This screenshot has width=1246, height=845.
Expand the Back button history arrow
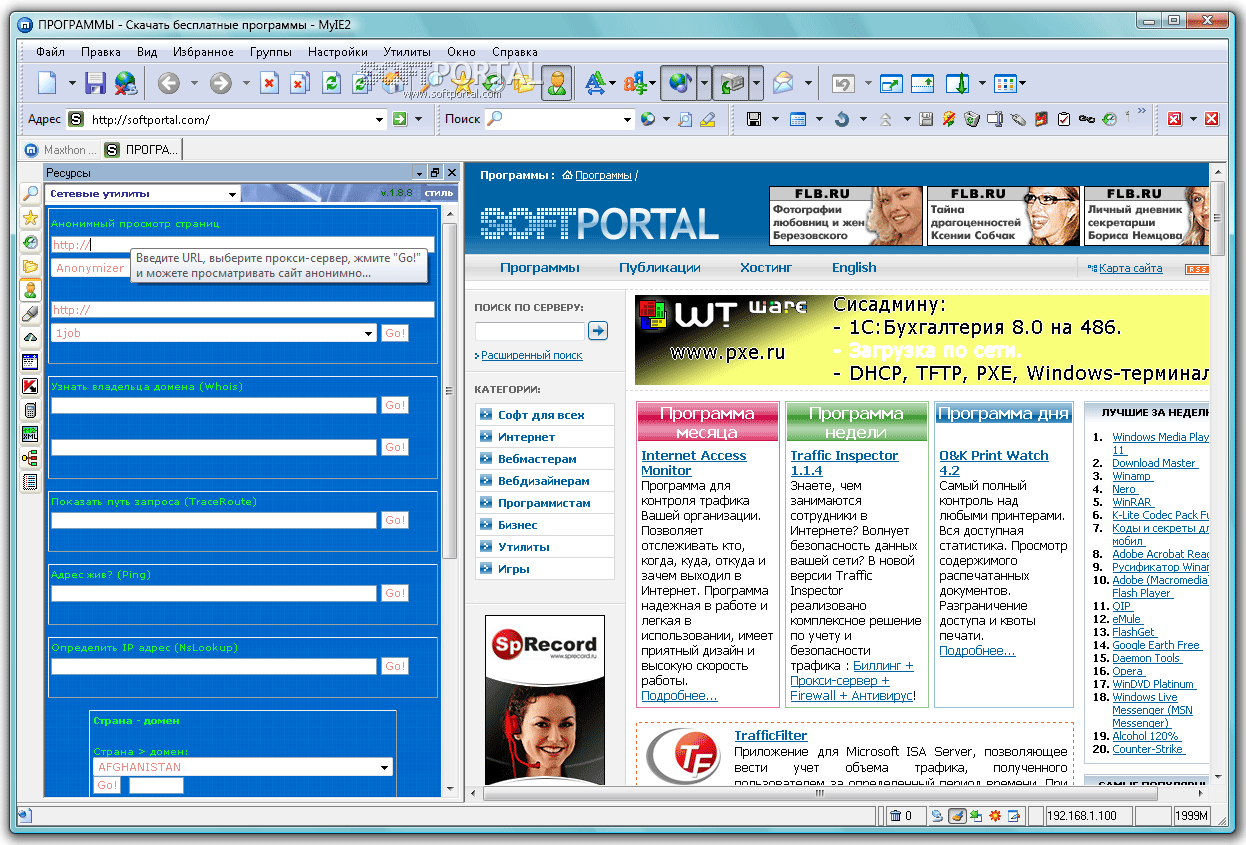click(x=194, y=84)
